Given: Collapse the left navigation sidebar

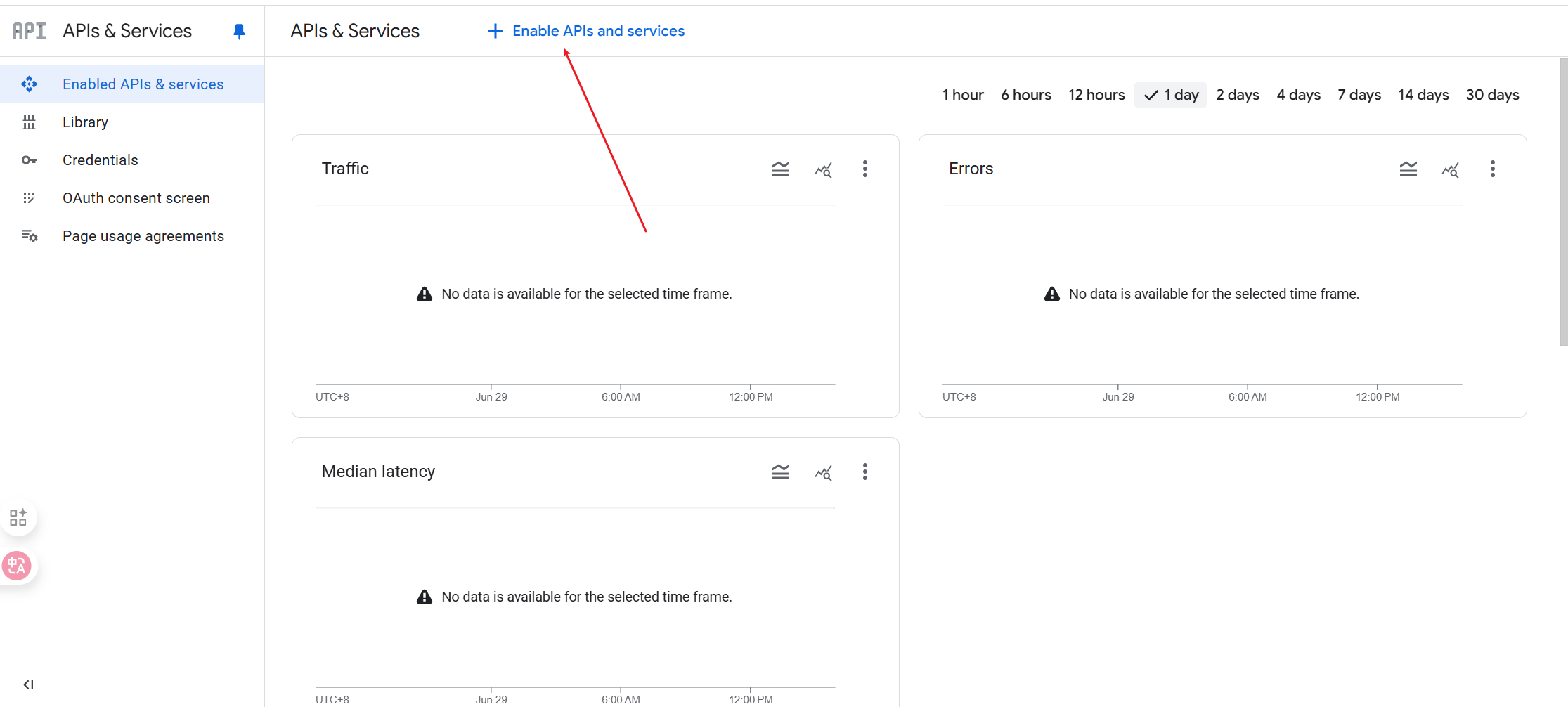Looking at the screenshot, I should 28,685.
